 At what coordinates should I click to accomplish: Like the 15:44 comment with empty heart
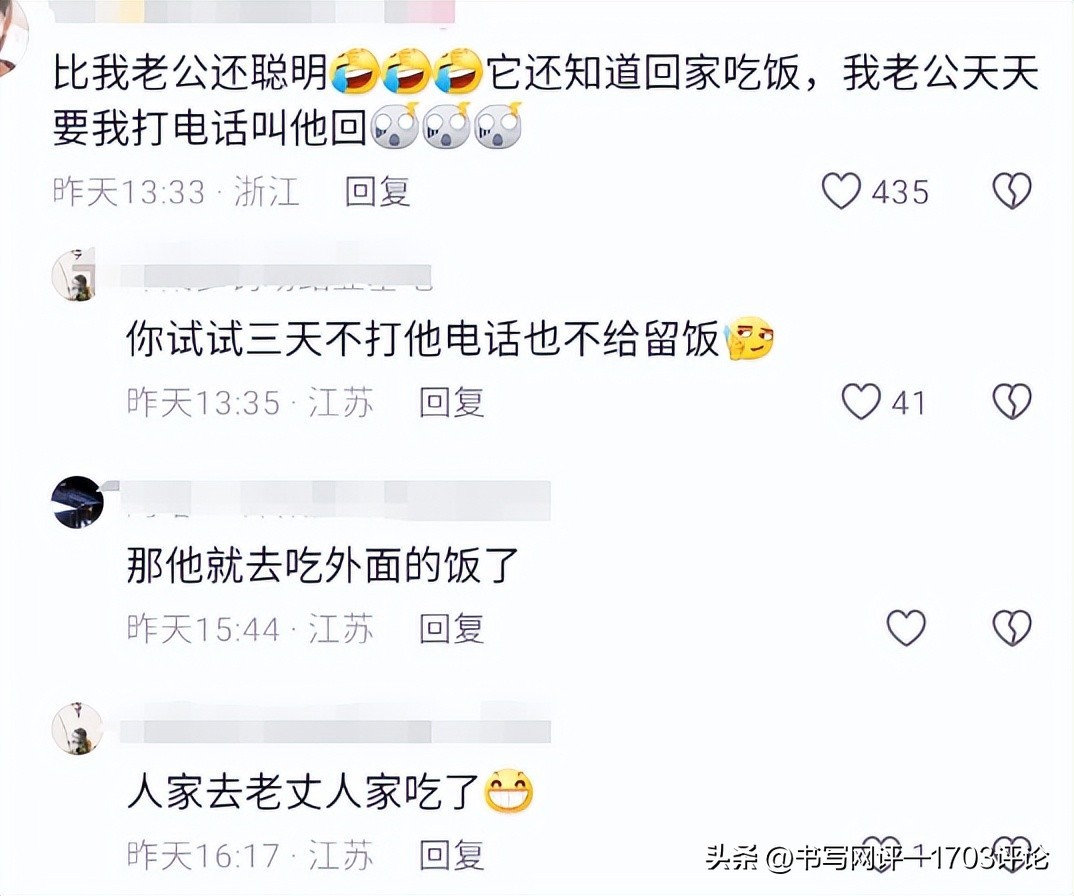click(906, 627)
